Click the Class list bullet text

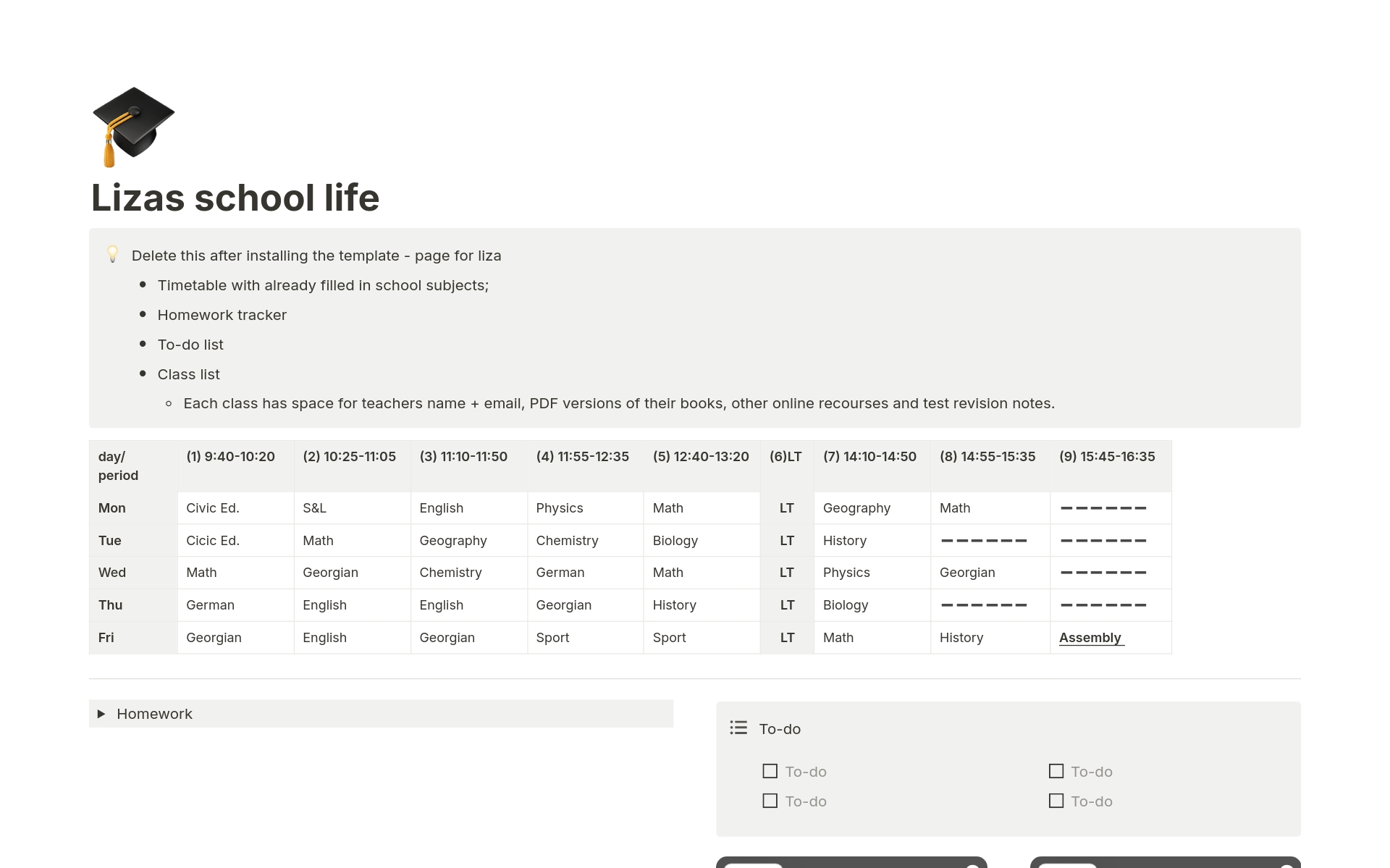(188, 374)
